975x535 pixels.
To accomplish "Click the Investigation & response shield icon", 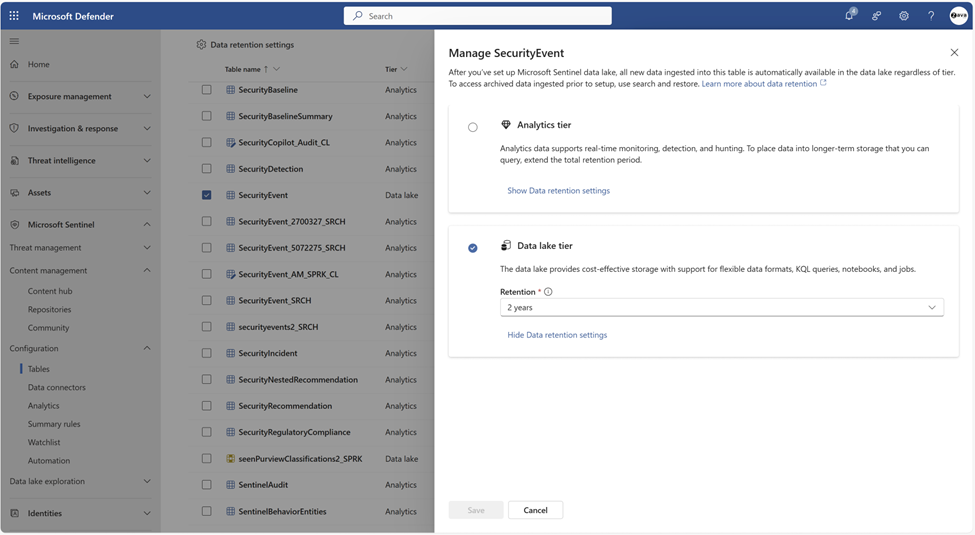I will [x=14, y=128].
